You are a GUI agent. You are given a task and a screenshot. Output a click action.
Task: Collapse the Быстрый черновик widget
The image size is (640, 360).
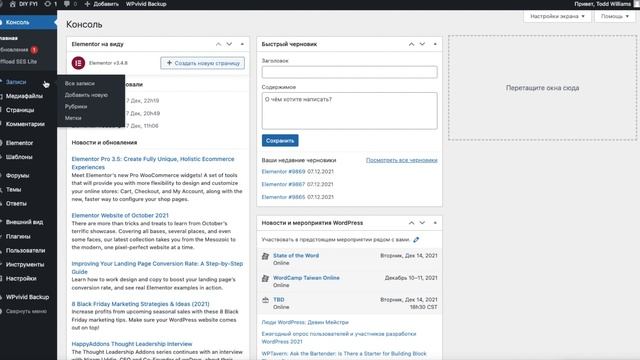pos(435,44)
